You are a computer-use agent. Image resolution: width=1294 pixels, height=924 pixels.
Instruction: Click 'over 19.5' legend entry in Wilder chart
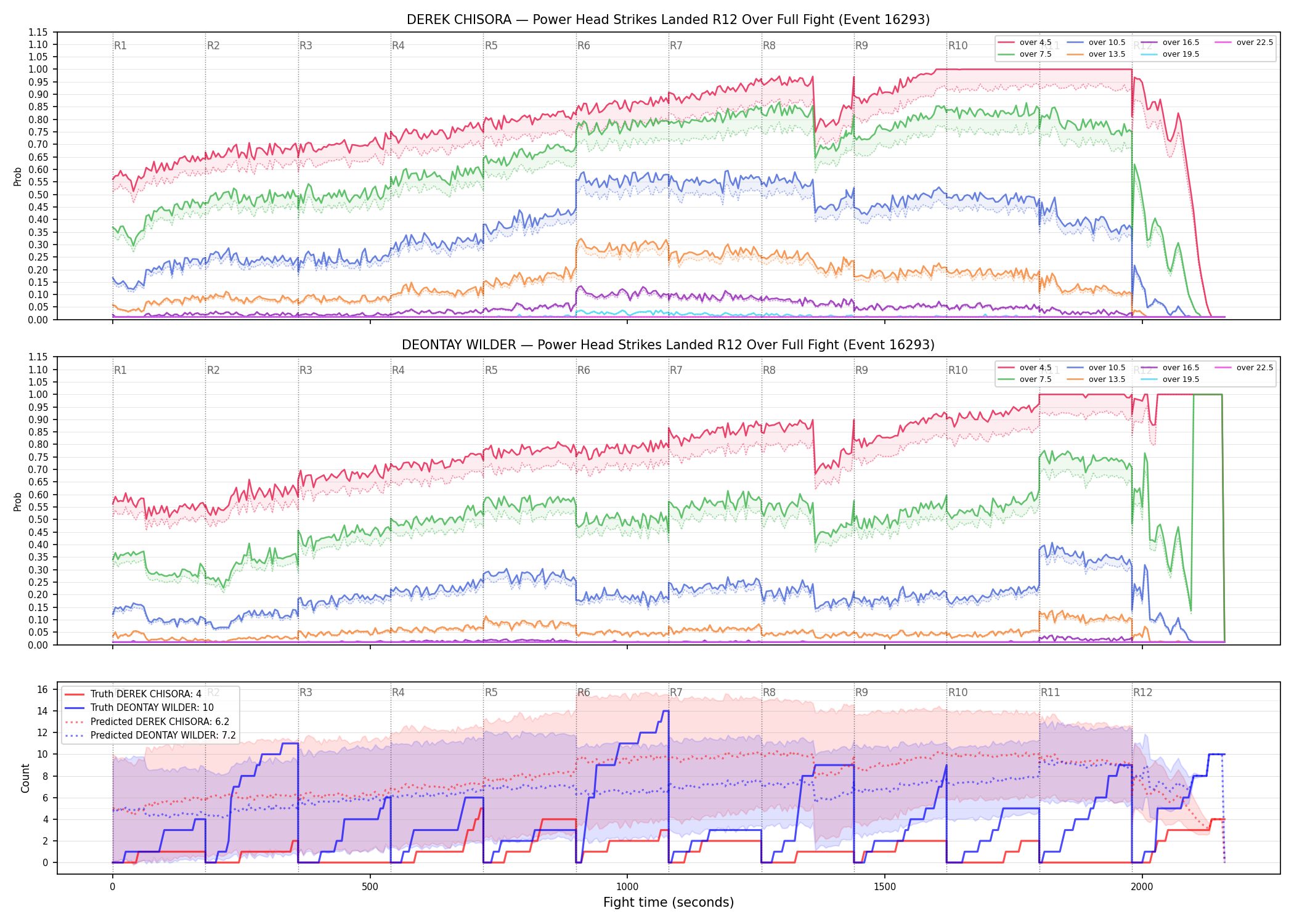click(x=1170, y=379)
